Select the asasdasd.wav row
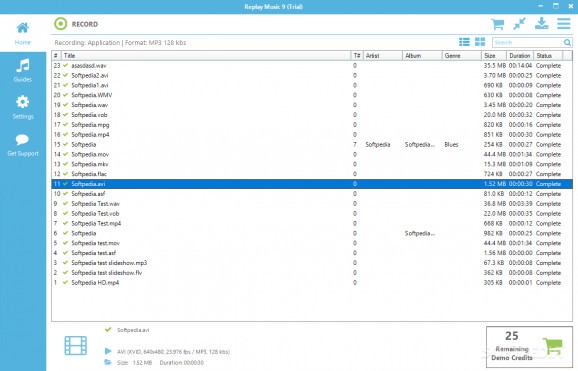The height and width of the screenshot is (371, 578). pyautogui.click(x=312, y=66)
